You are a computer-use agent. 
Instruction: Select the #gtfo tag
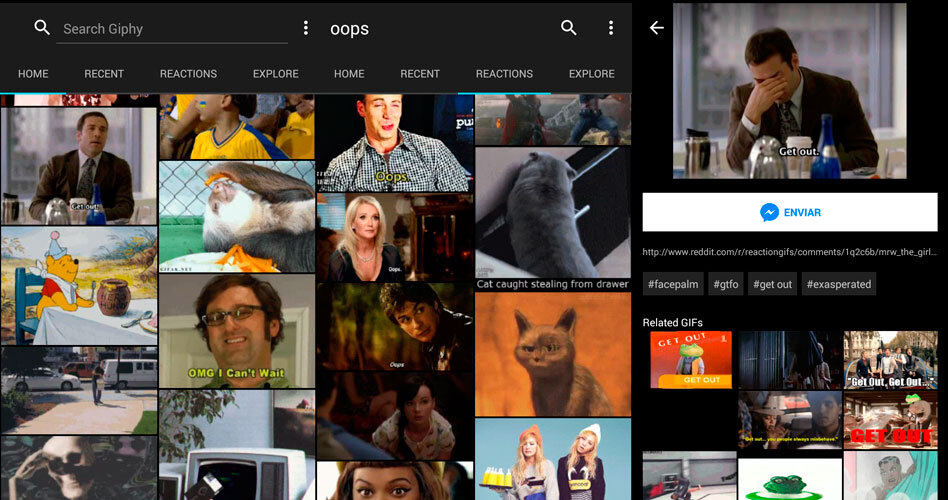click(x=725, y=284)
